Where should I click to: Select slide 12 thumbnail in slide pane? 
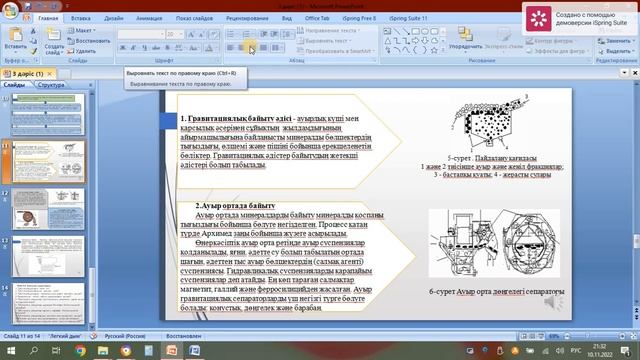click(x=48, y=209)
